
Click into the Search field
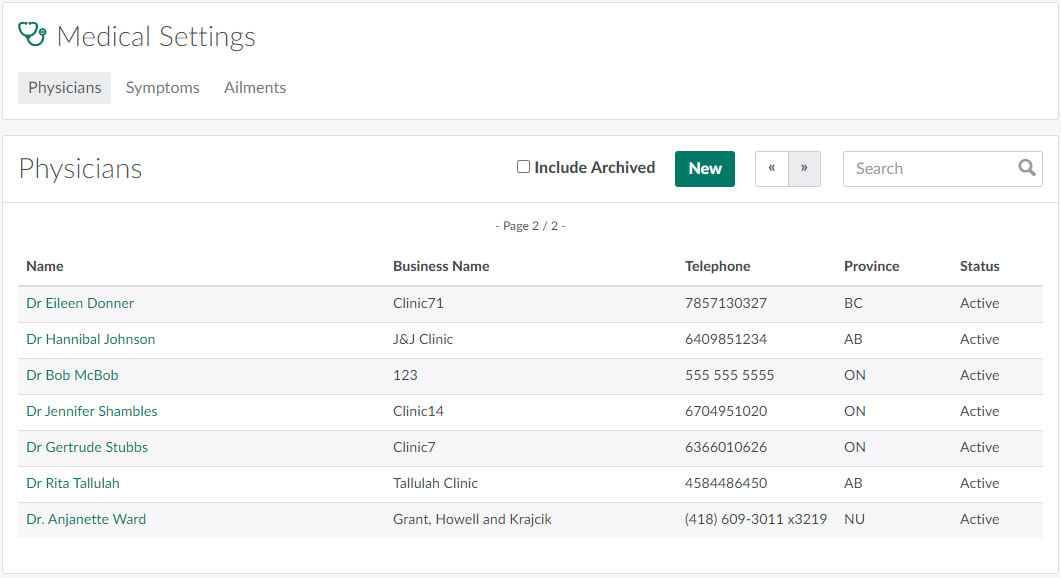point(928,169)
